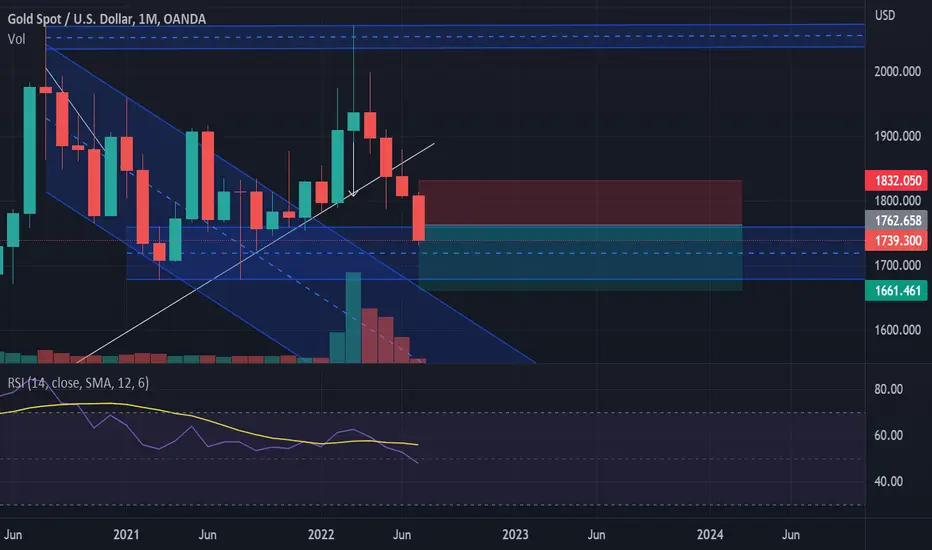The width and height of the screenshot is (932, 550).
Task: Click the latest red candle at July 2022
Action: pyautogui.click(x=418, y=218)
